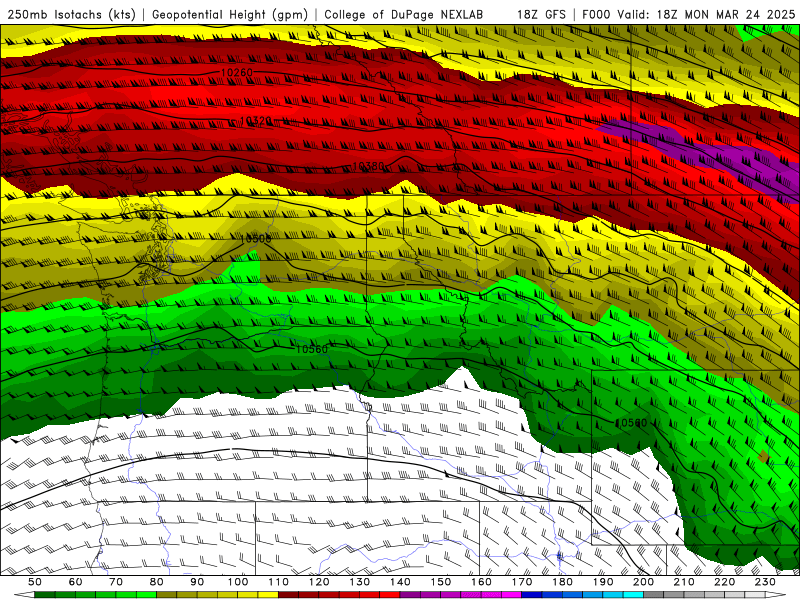
Task: Click the 220 knot colorbar tick label
Action: coord(725,582)
